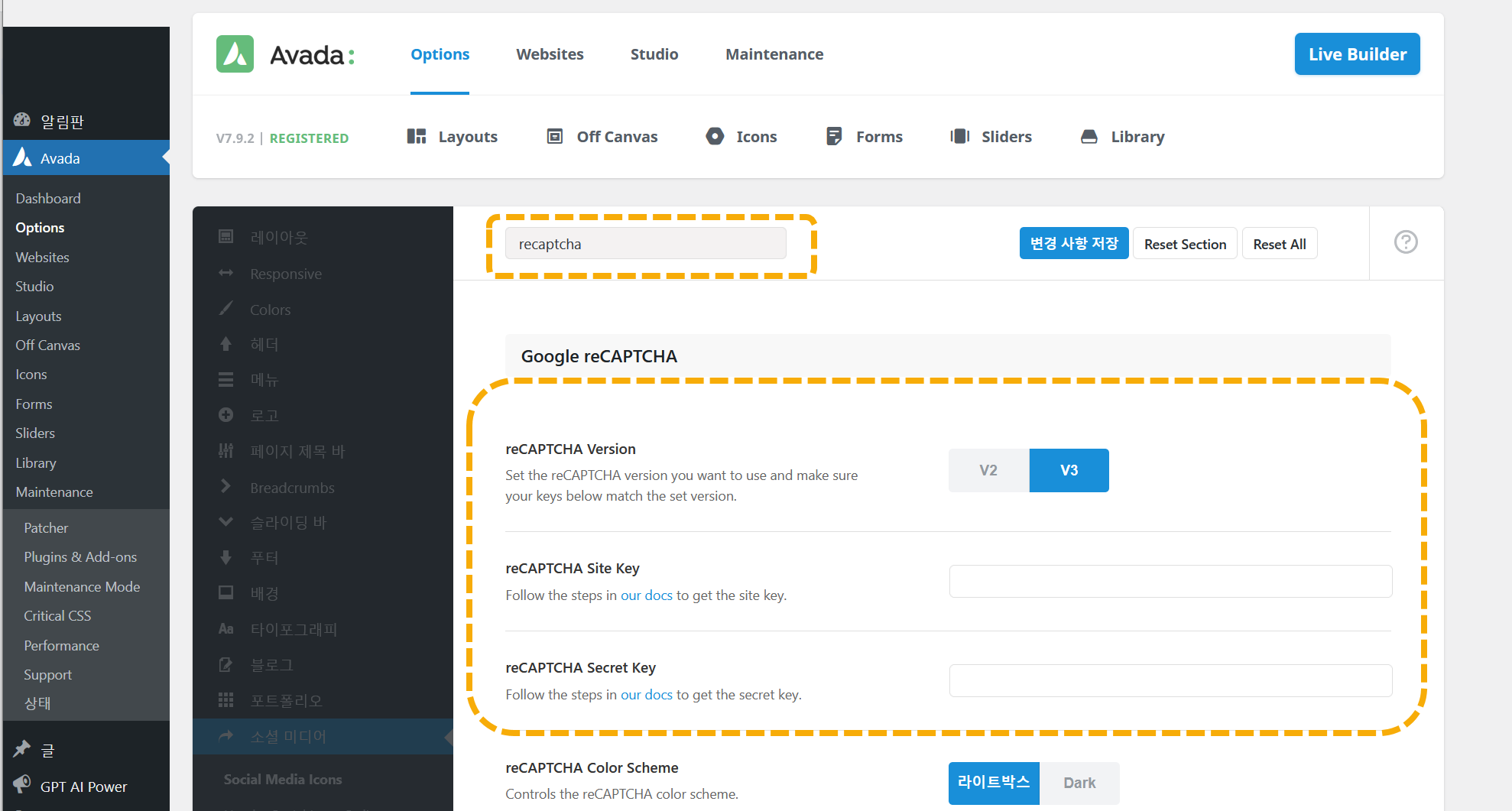Open the Sliders icon in toolbar

(960, 137)
